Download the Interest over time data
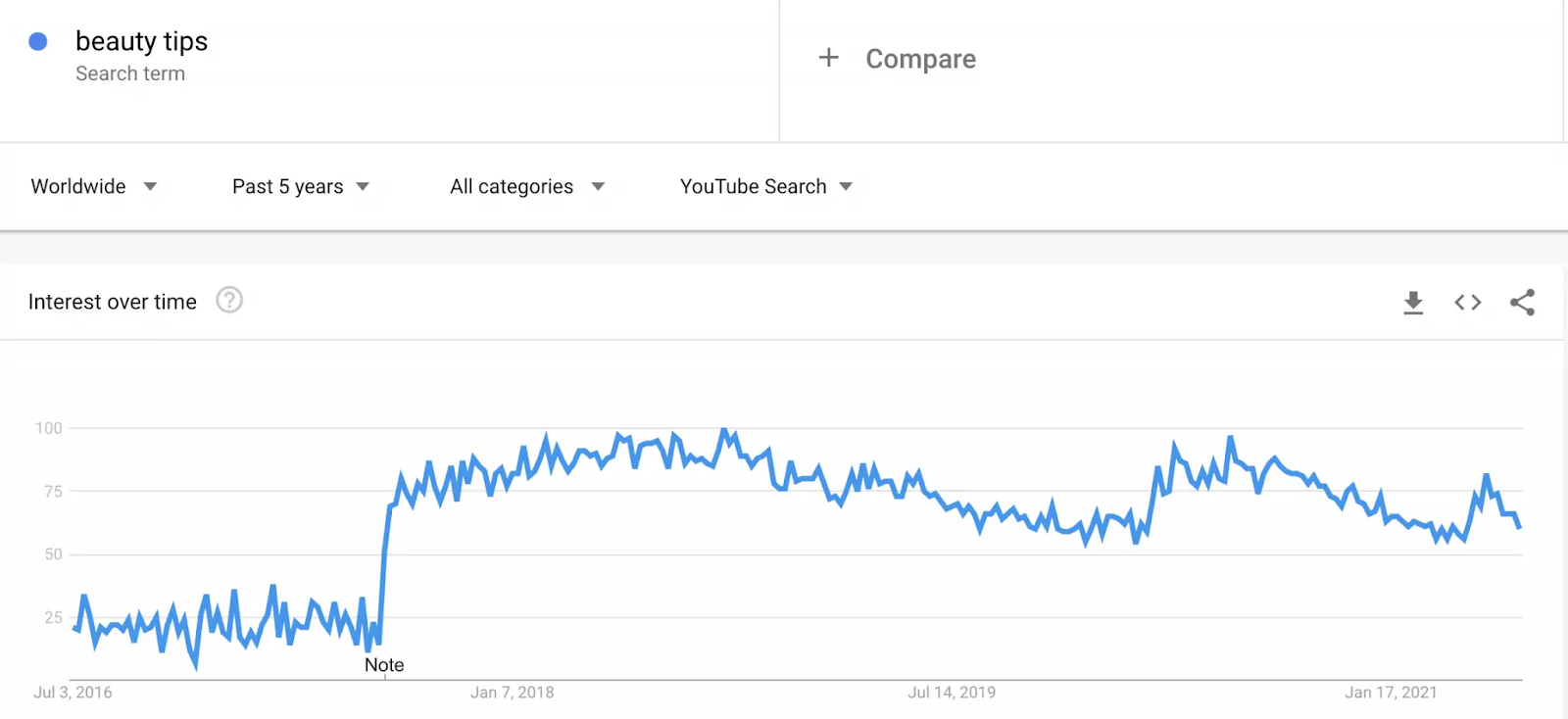Image resolution: width=1568 pixels, height=719 pixels. pyautogui.click(x=1413, y=303)
